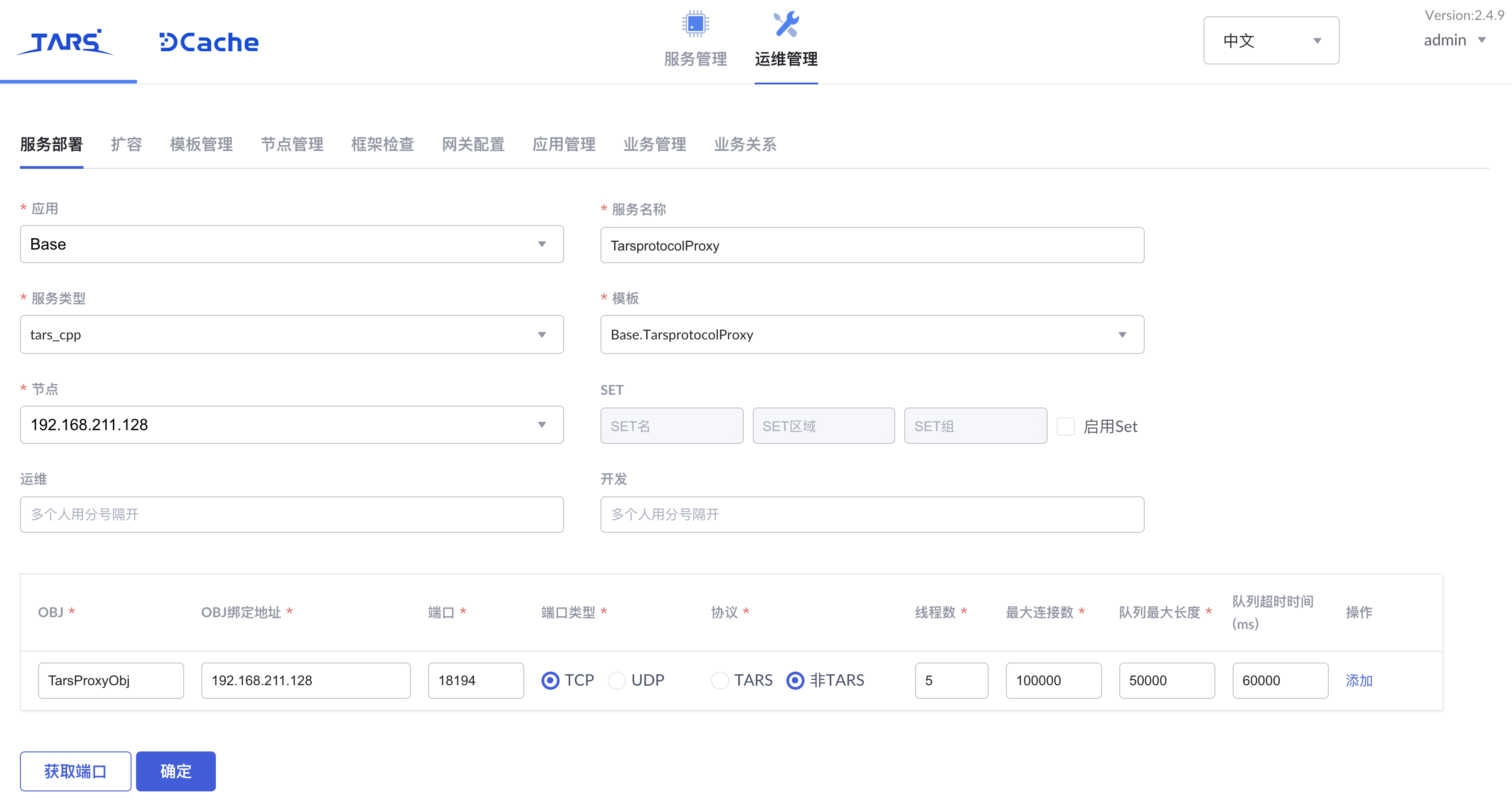Click the 服务管理 chip icon
The height and width of the screenshot is (805, 1512).
pos(695,24)
